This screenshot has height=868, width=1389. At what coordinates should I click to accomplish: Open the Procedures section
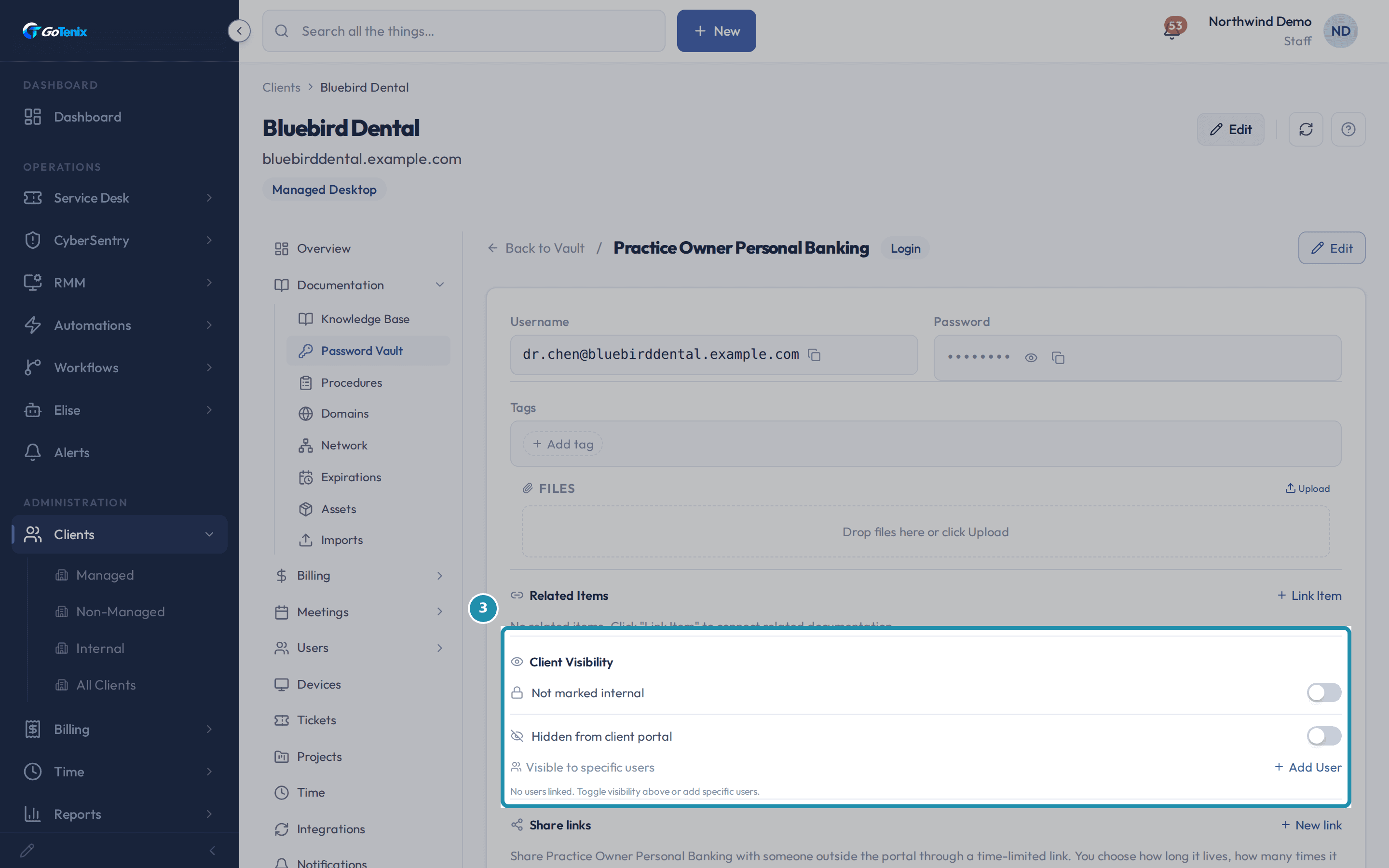[x=368, y=382]
